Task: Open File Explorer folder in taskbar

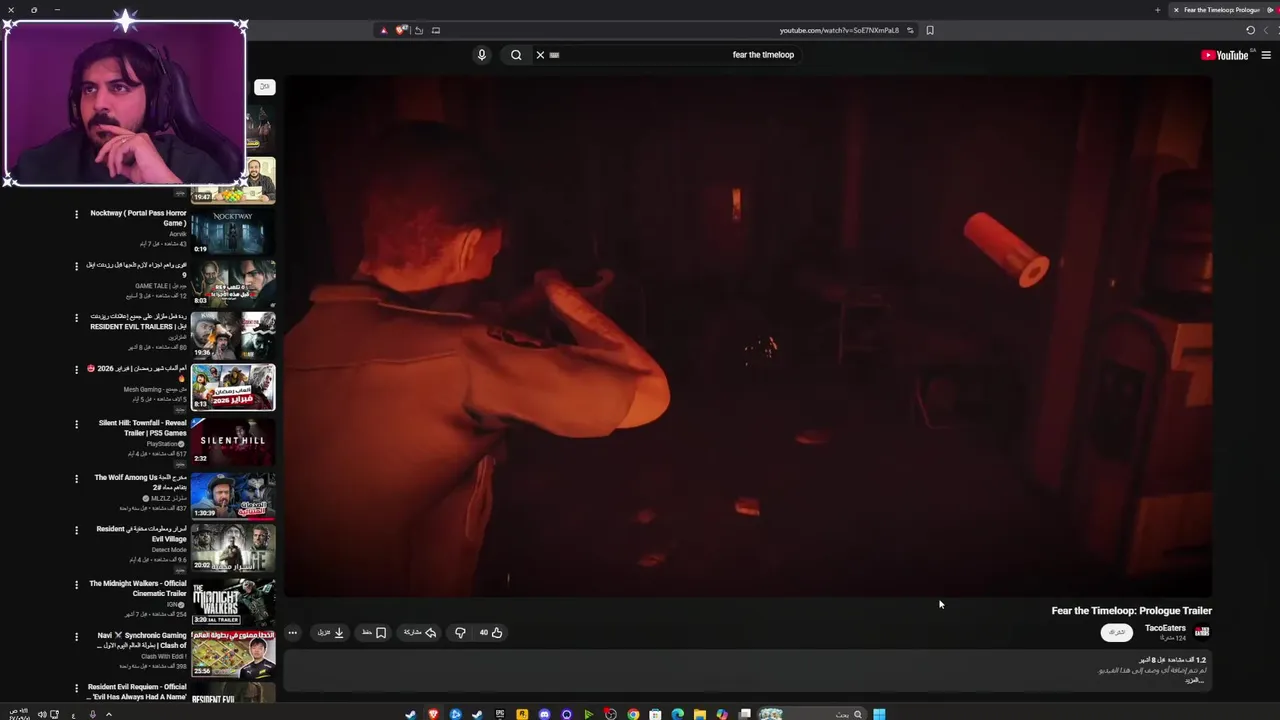Action: point(700,714)
